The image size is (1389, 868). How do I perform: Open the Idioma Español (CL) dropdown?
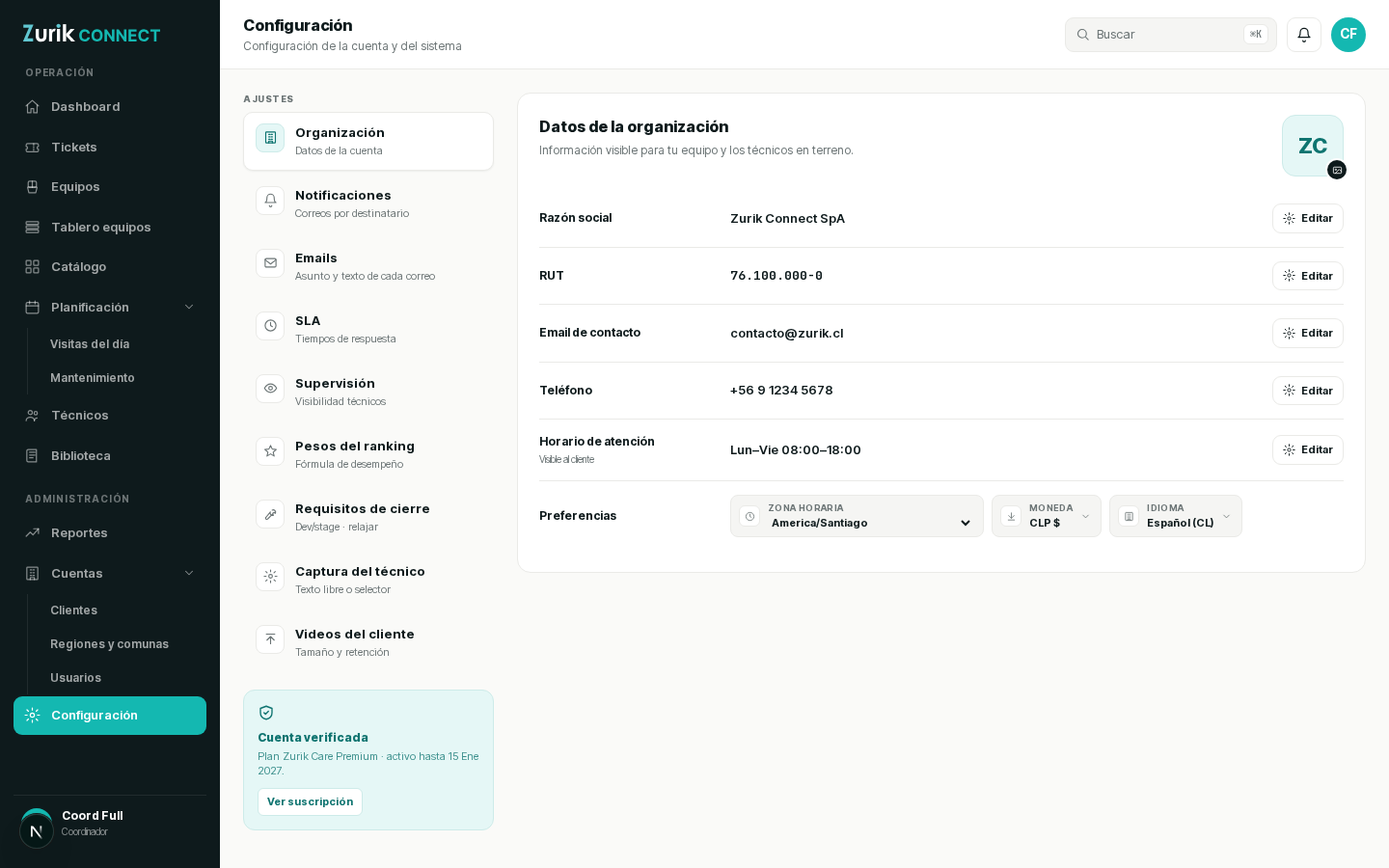(1176, 516)
